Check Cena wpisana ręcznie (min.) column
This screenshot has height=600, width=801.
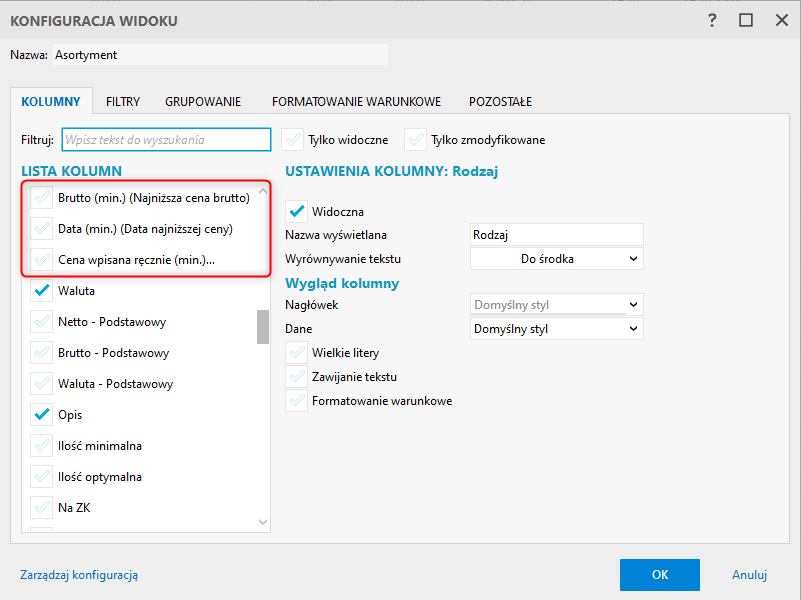coord(41,259)
